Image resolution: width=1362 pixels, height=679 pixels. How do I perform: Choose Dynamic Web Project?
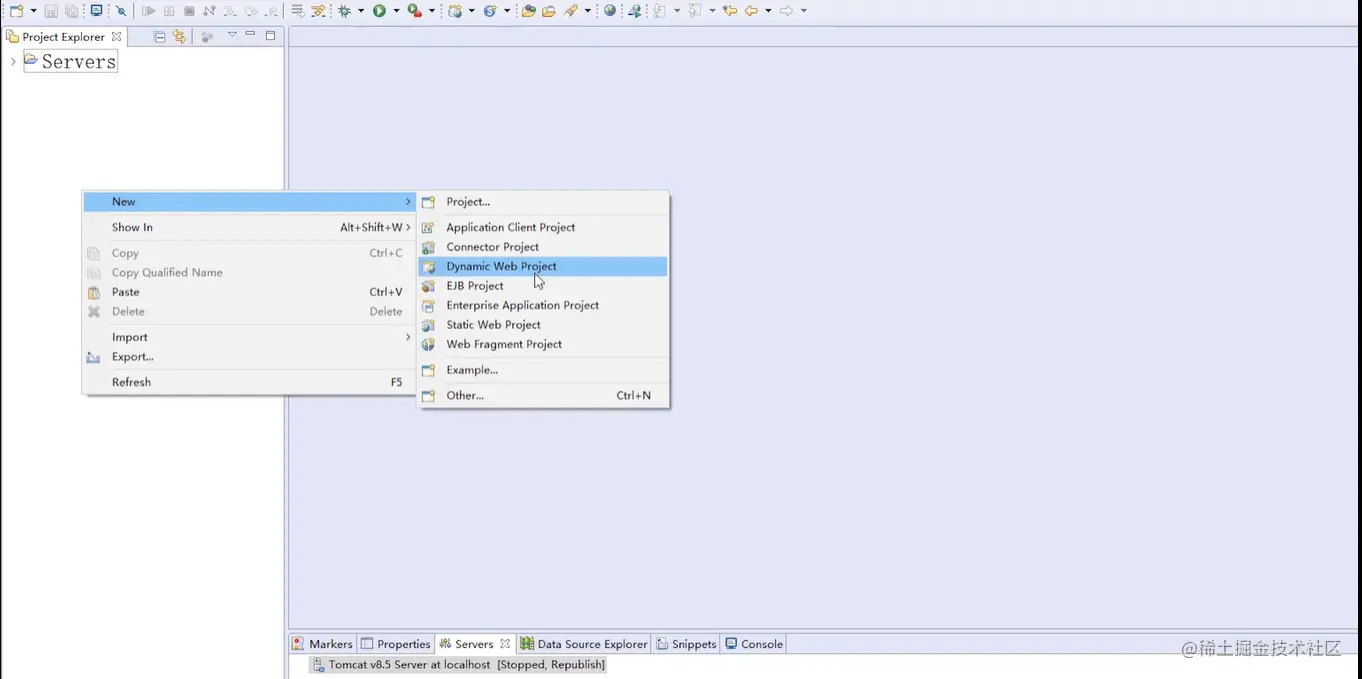click(x=543, y=266)
